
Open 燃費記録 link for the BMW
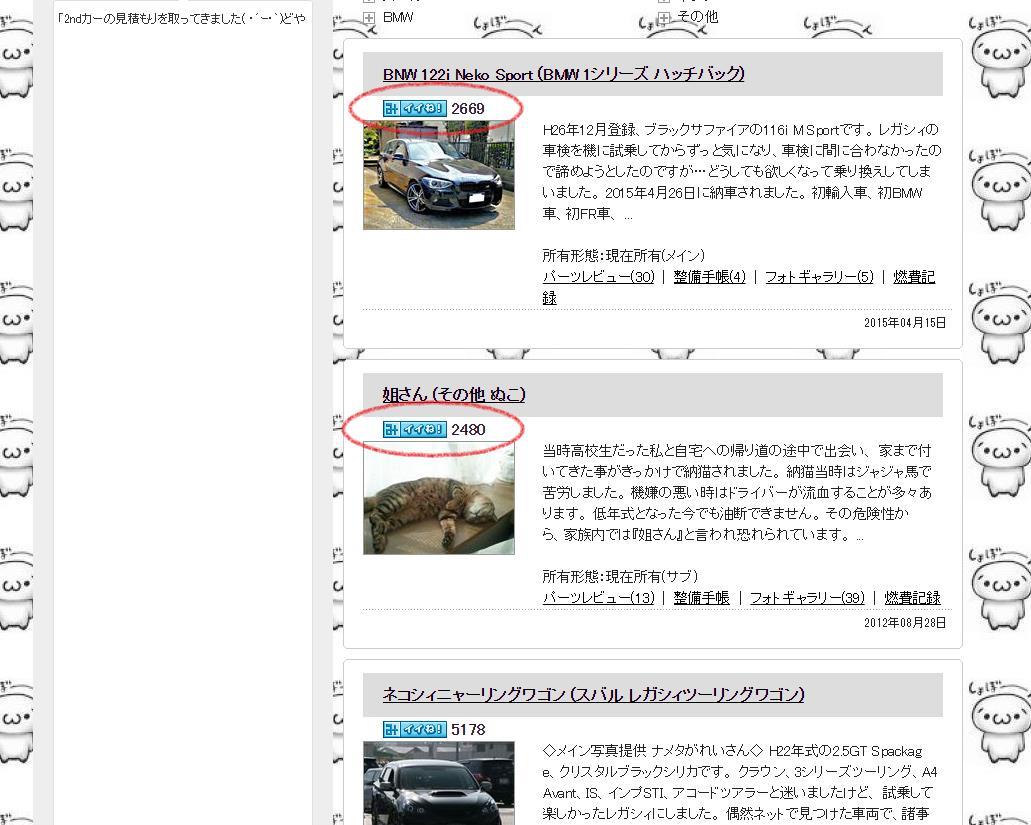[x=914, y=277]
